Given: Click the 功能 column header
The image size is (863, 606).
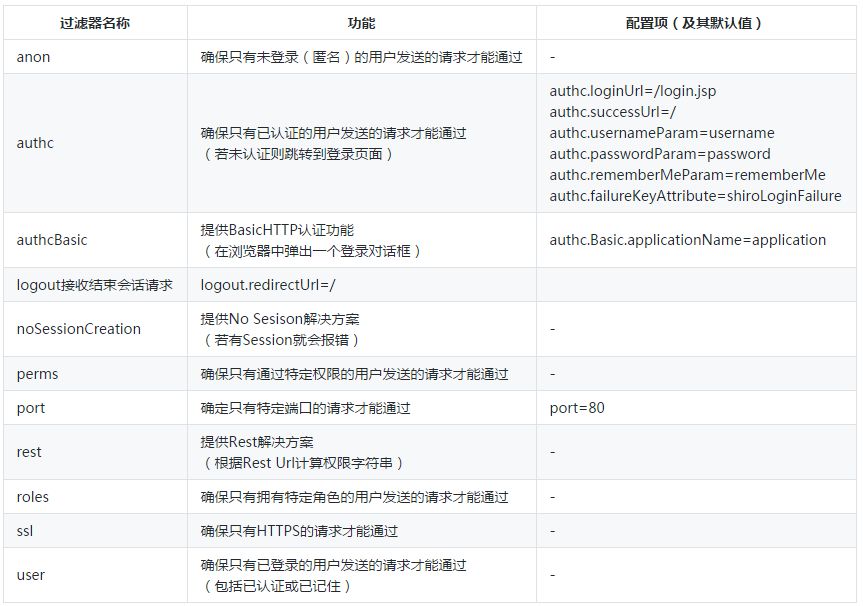Looking at the screenshot, I should (x=362, y=23).
